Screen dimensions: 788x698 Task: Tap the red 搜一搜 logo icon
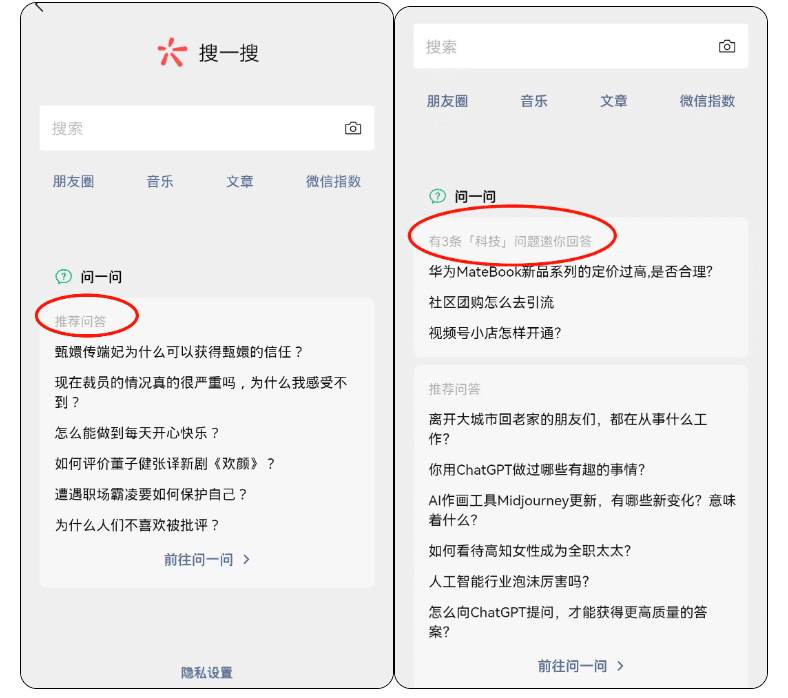(x=172, y=52)
